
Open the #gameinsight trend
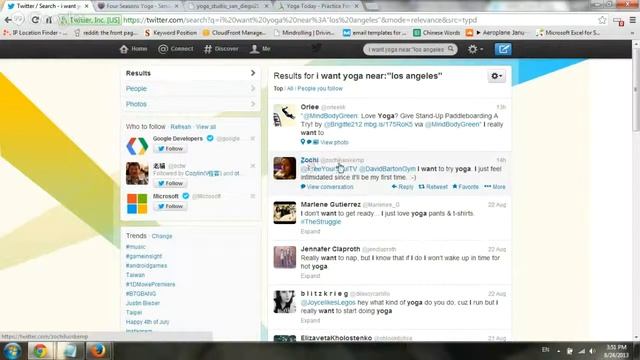144,256
